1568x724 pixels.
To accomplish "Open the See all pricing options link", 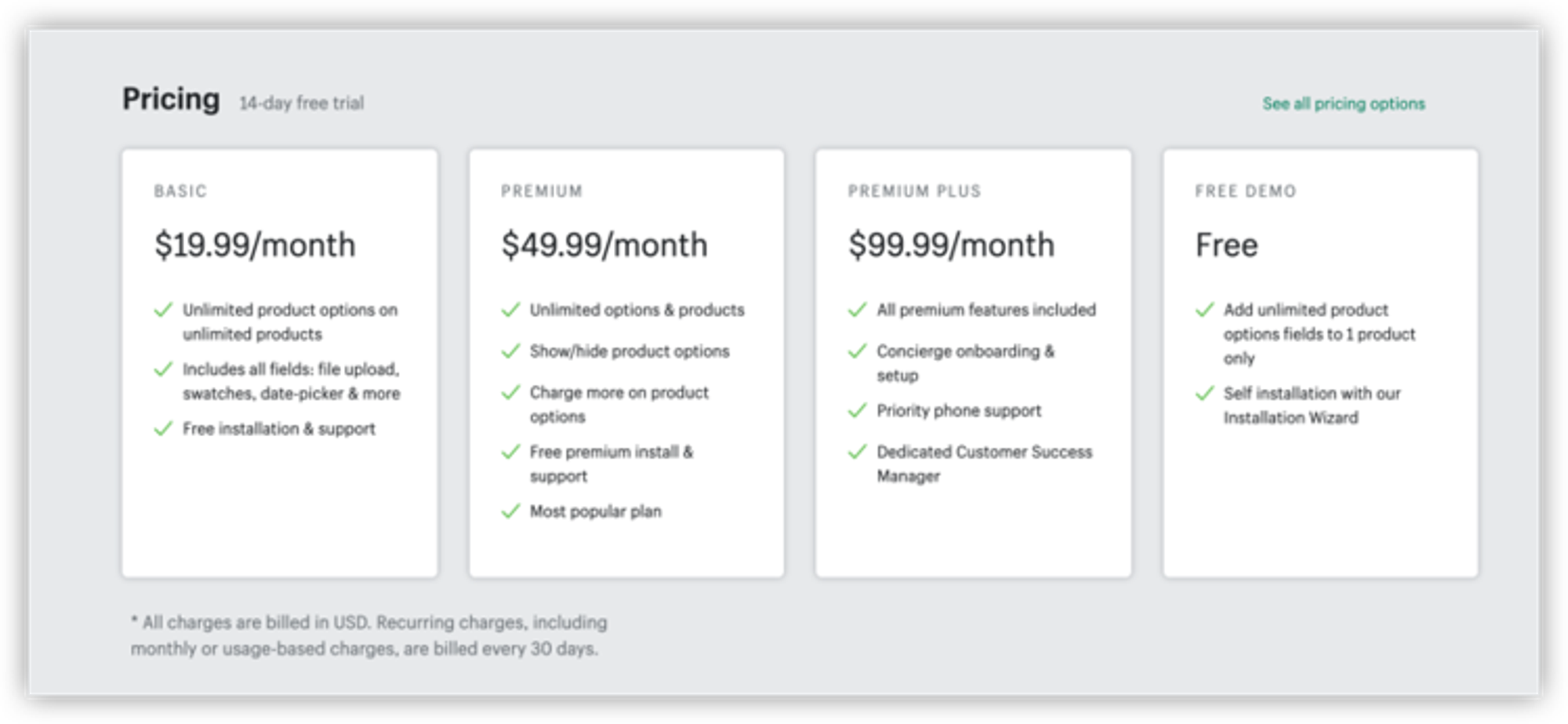I will (x=1343, y=104).
